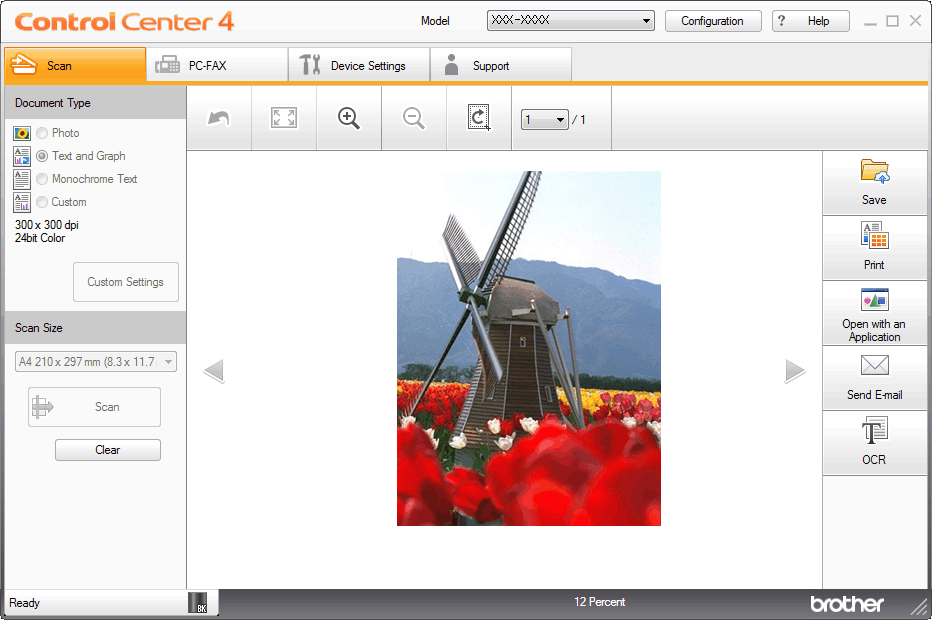Image resolution: width=932 pixels, height=620 pixels.
Task: Go to previous page with left arrow
Action: click(213, 371)
